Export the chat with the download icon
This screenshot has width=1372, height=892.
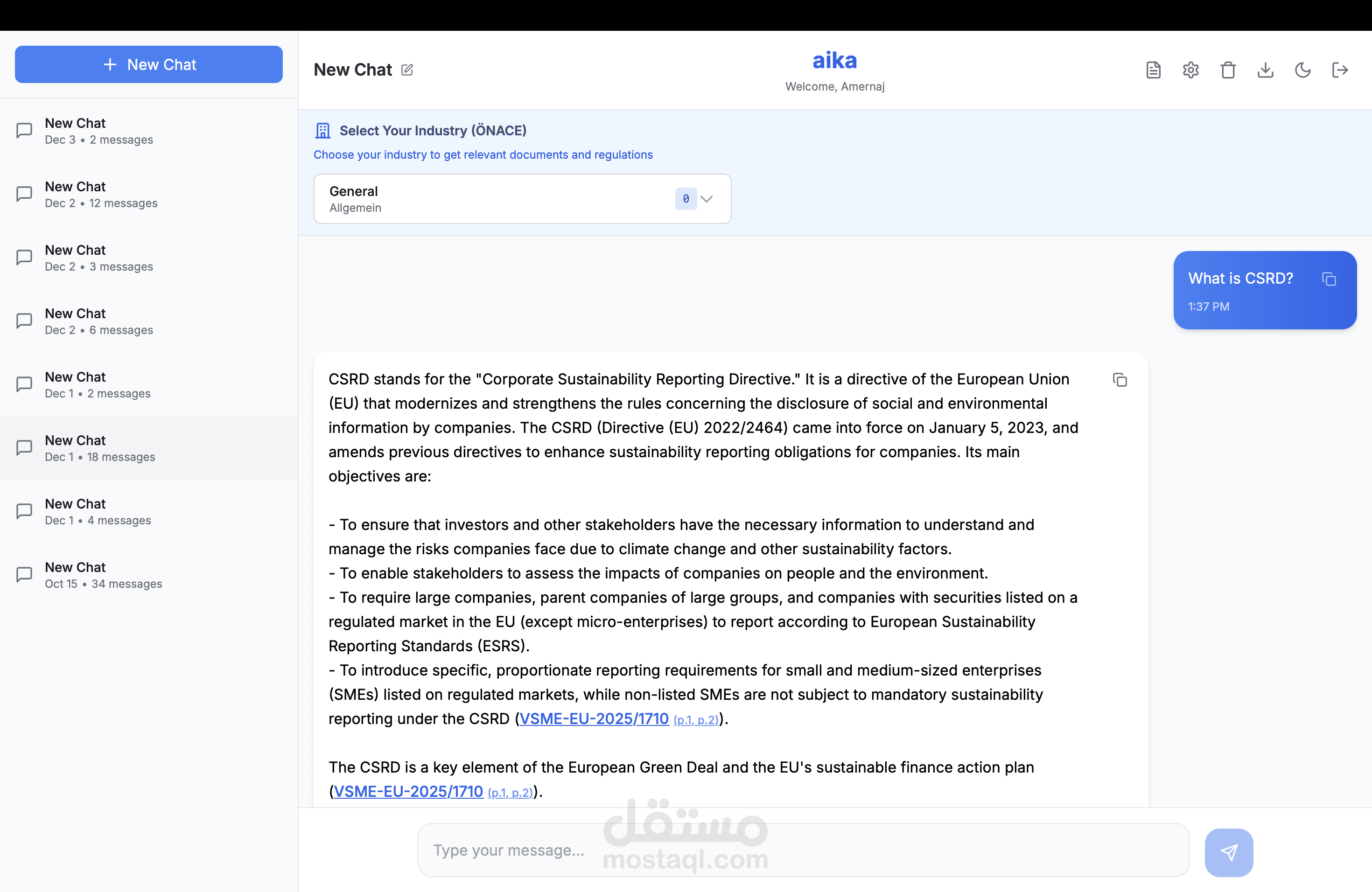pyautogui.click(x=1265, y=70)
